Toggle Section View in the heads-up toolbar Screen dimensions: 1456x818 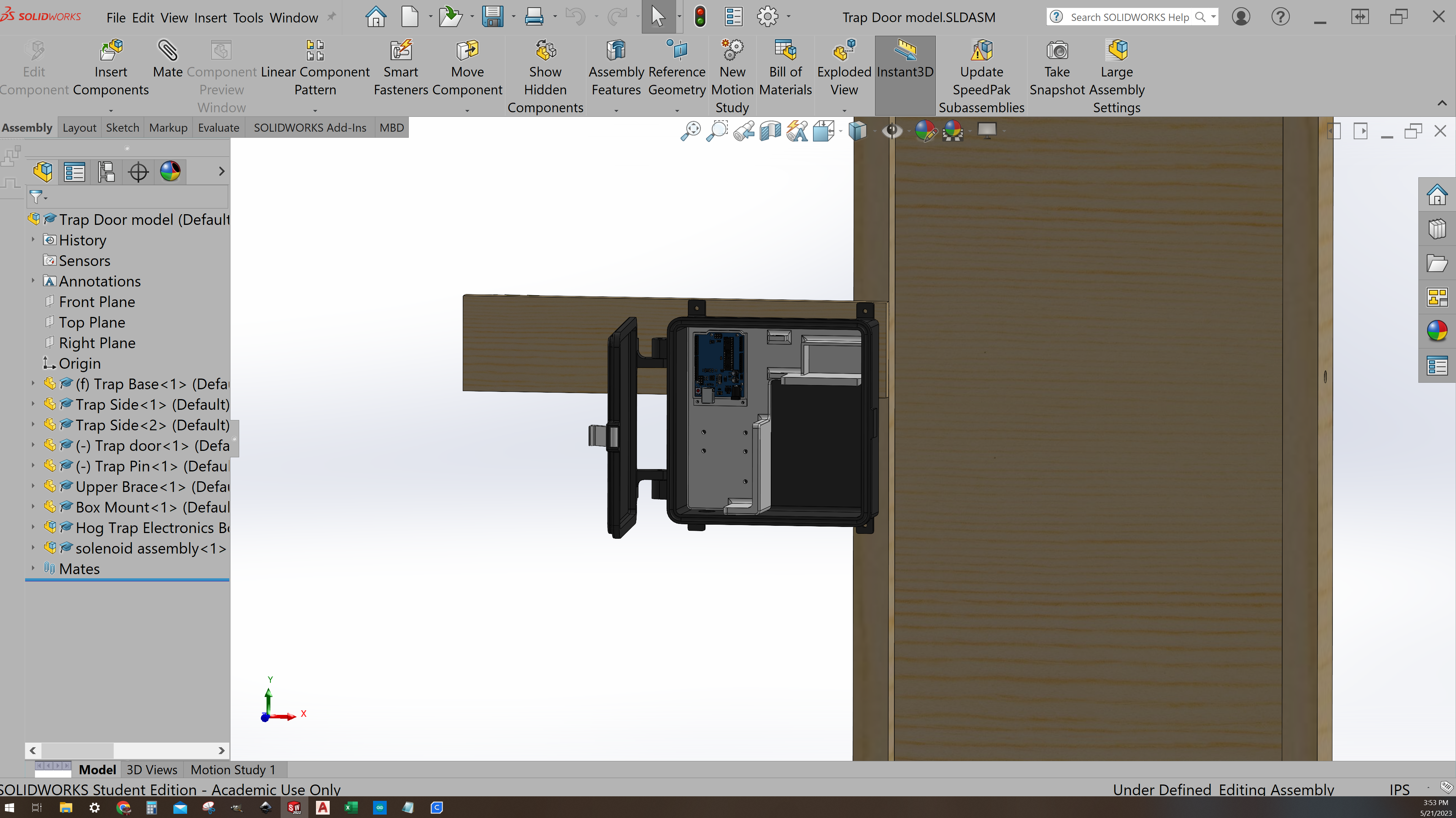(x=770, y=130)
